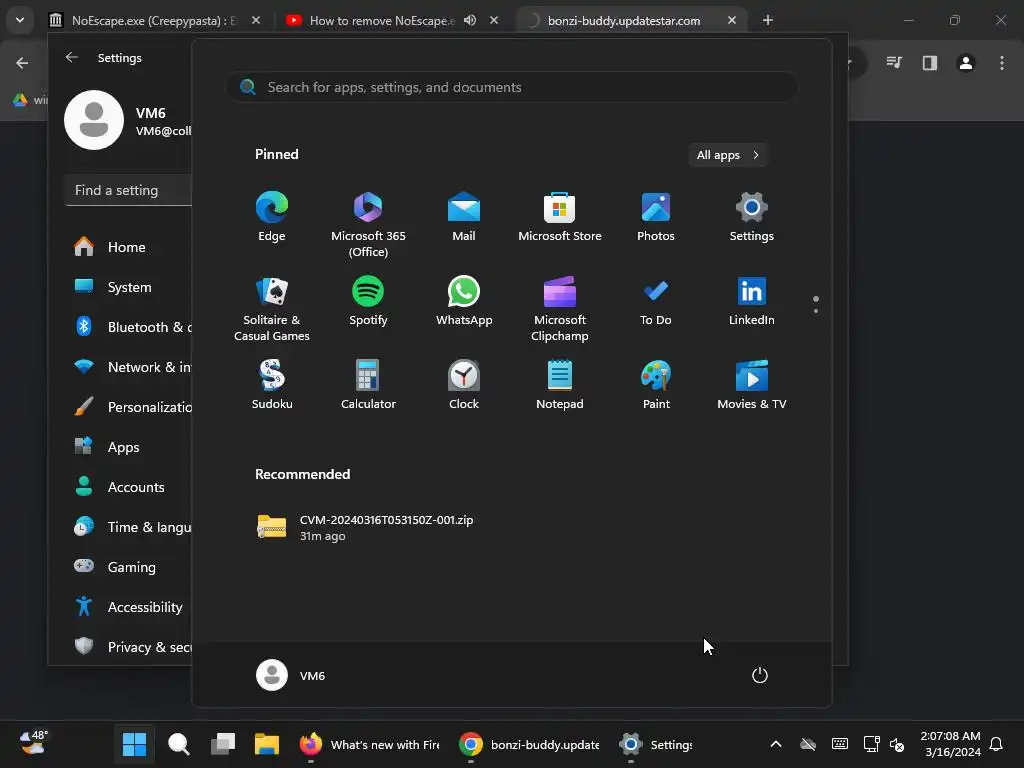Click the Chrome back navigation arrow
The image size is (1024, 768).
[22, 63]
